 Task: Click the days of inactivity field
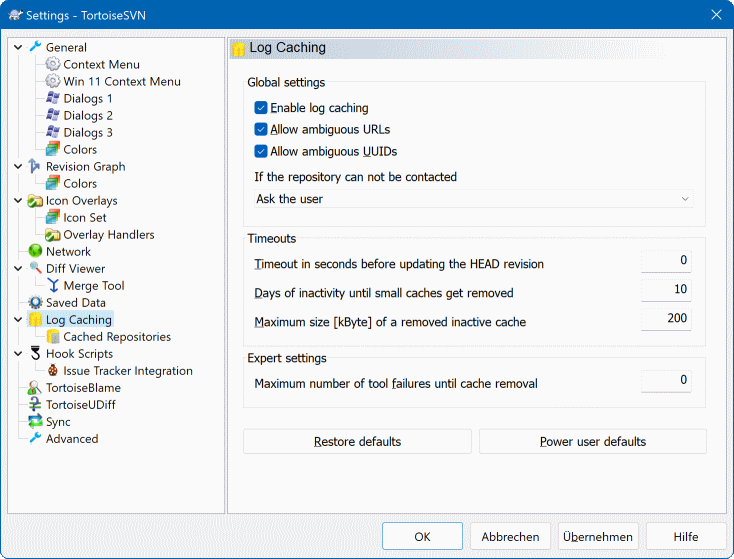coord(666,290)
